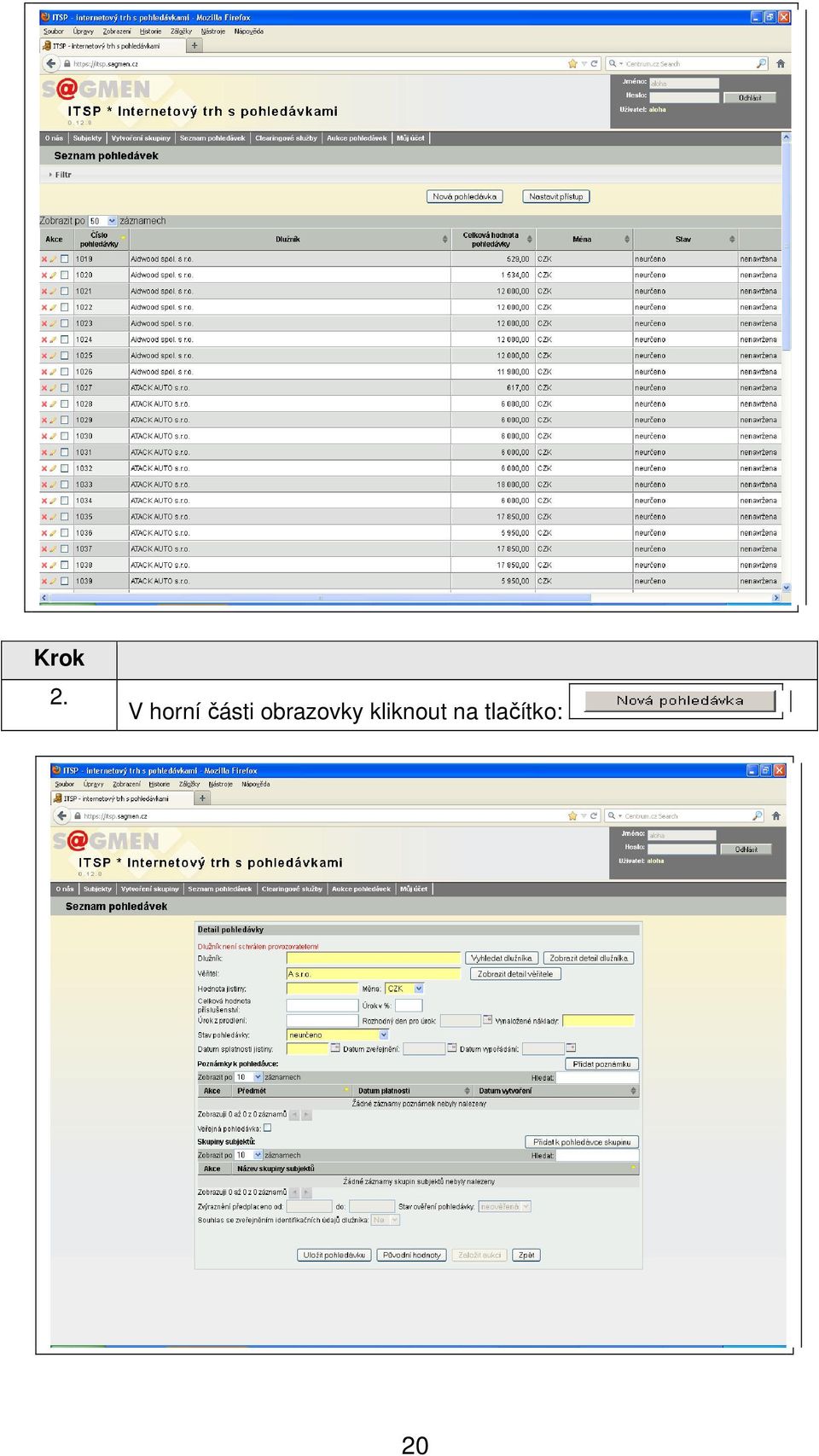Enable the Veřejná pohledávka checkbox

coord(267,1128)
